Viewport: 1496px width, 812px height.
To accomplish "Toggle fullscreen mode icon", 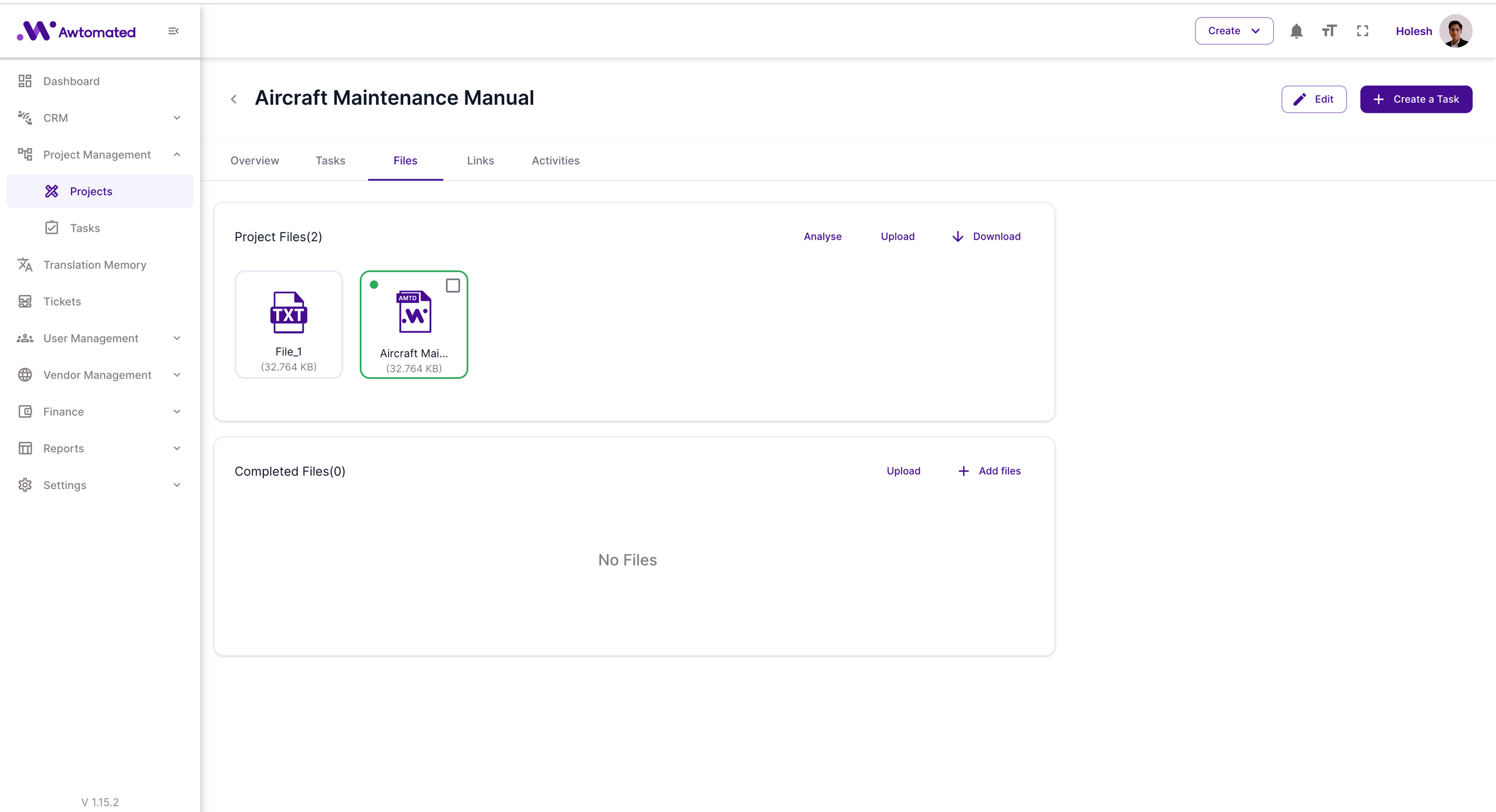I will point(1362,32).
